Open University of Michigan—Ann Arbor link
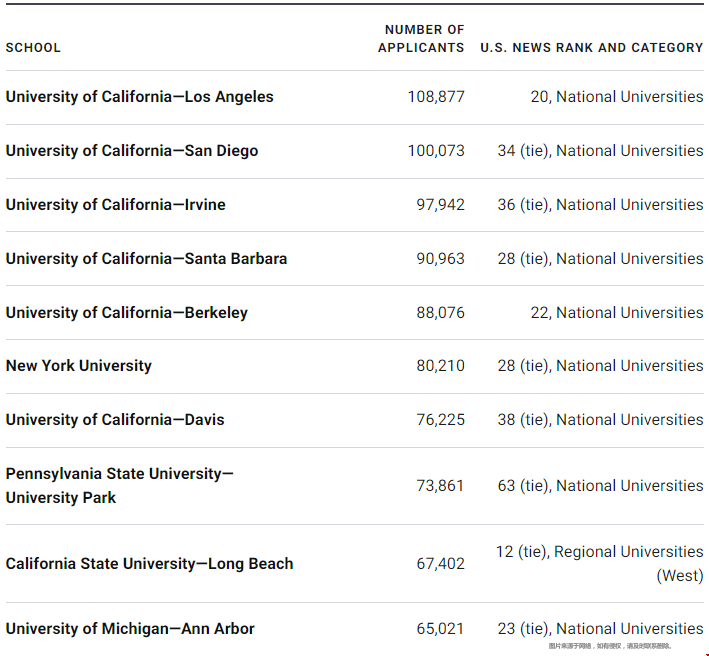 [130, 629]
